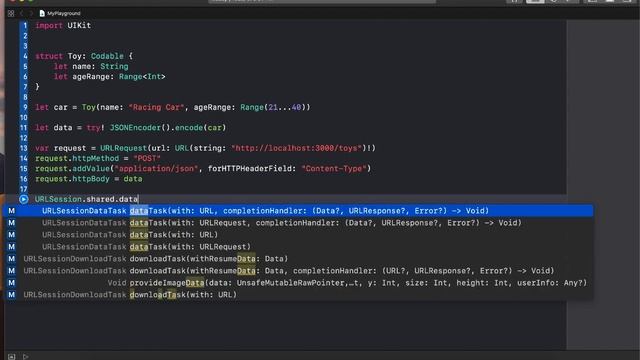
Task: Click M method badge of downloadTask(with: URL) row
Action: point(11,295)
